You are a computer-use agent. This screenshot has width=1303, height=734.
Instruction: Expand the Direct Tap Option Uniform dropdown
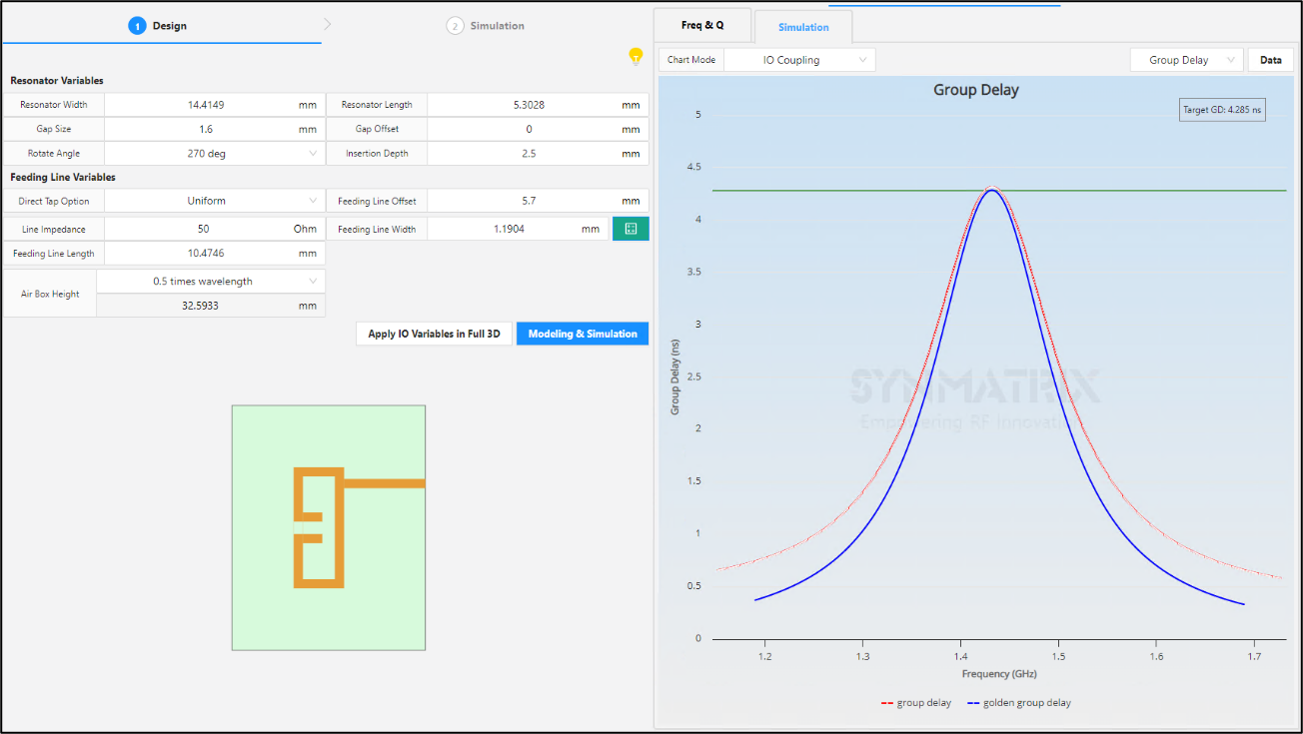(214, 201)
